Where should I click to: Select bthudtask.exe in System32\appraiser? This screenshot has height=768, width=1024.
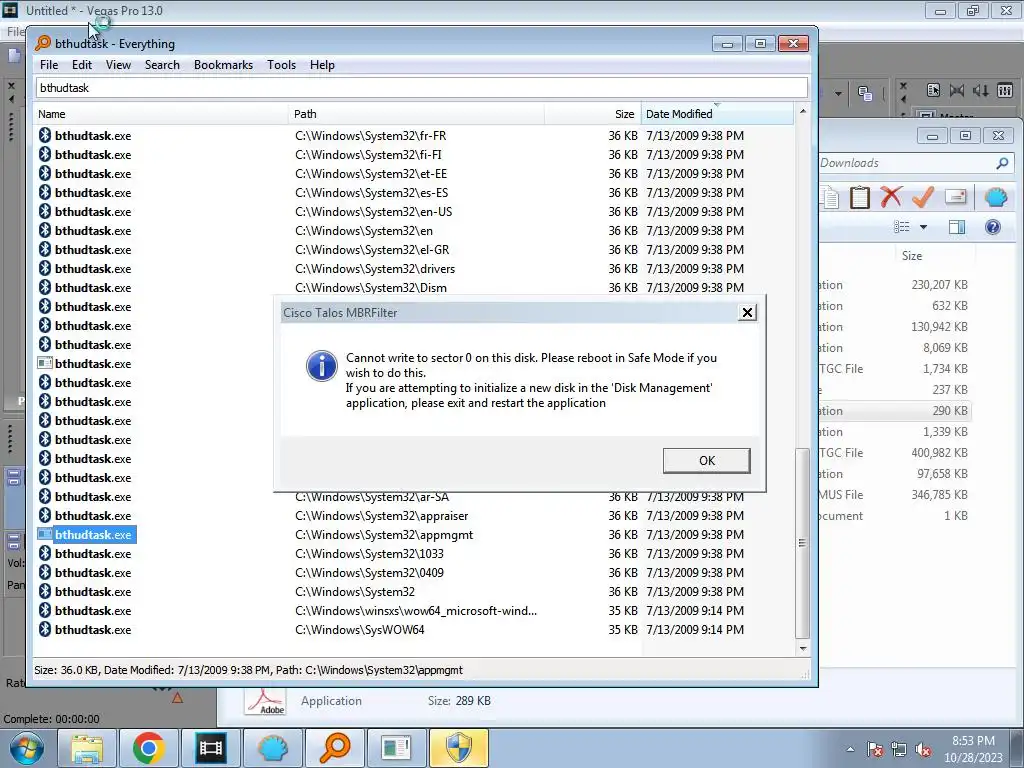[x=93, y=515]
